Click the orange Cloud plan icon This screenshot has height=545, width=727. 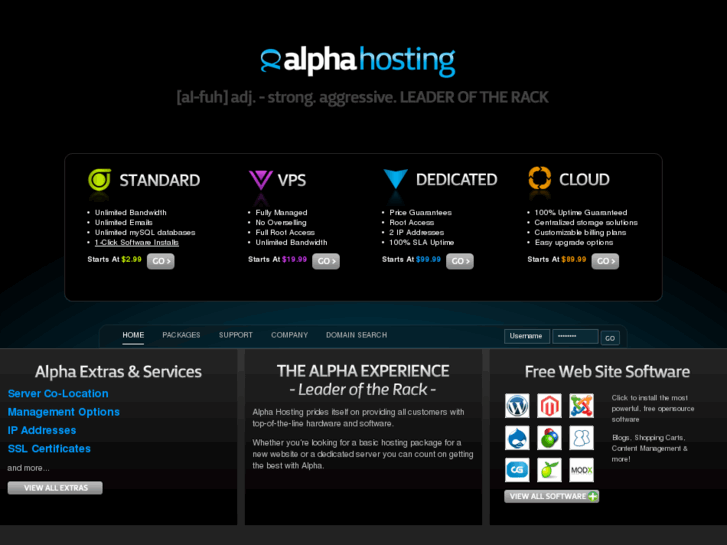(x=540, y=178)
